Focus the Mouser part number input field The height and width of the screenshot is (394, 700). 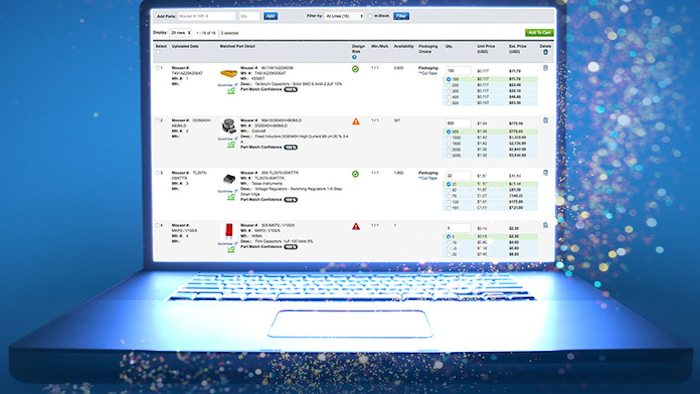[x=206, y=16]
